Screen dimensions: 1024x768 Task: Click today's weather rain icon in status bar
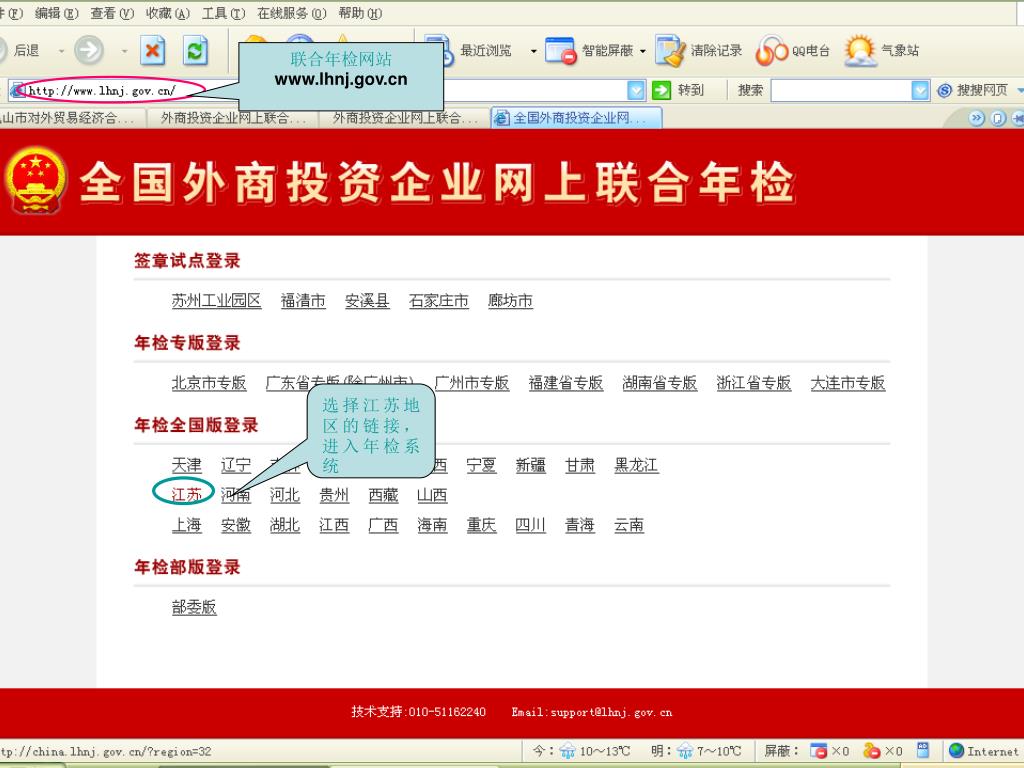[x=567, y=751]
